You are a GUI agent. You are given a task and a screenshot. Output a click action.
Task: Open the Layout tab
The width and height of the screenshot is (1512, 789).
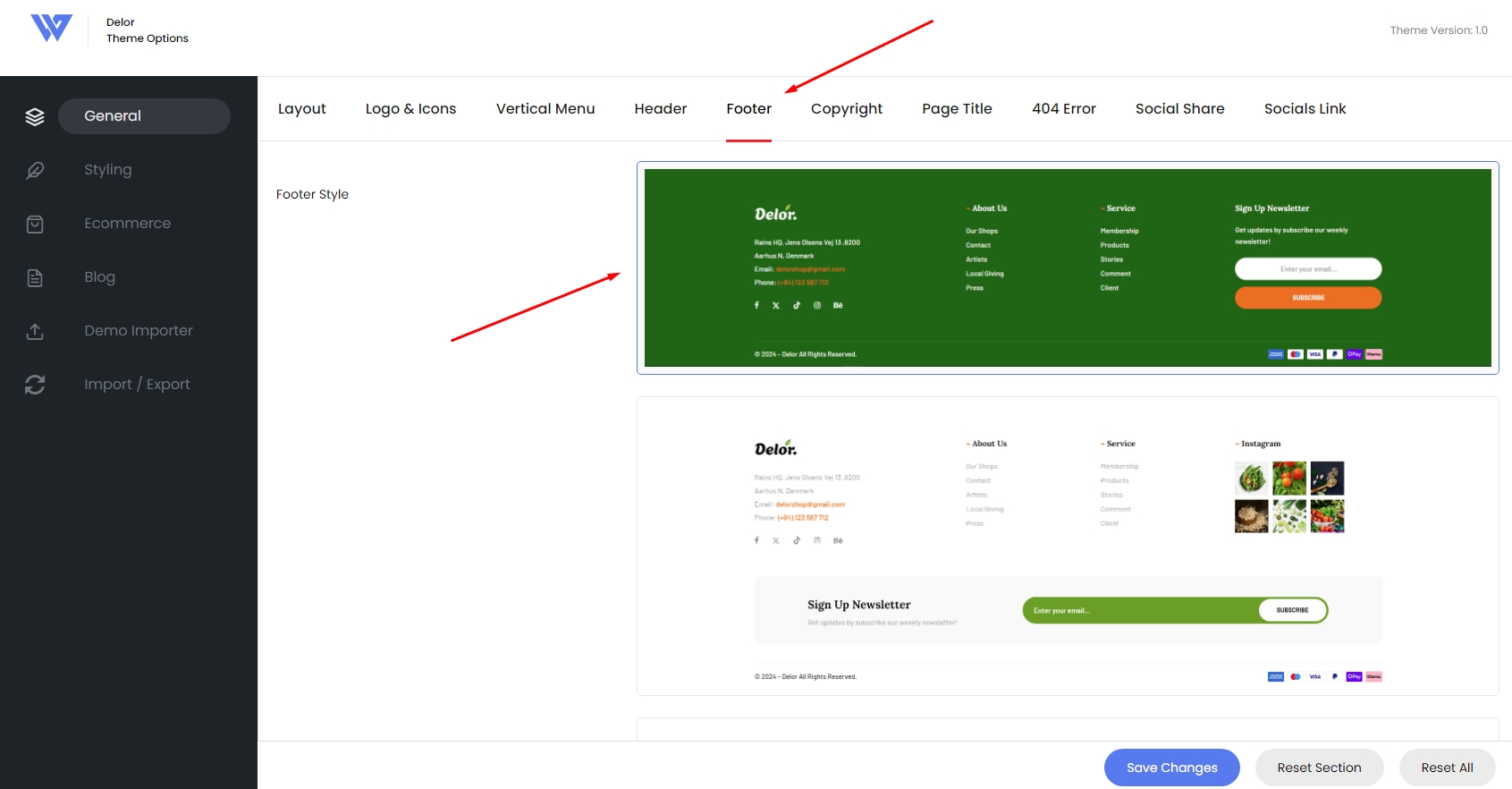302,108
